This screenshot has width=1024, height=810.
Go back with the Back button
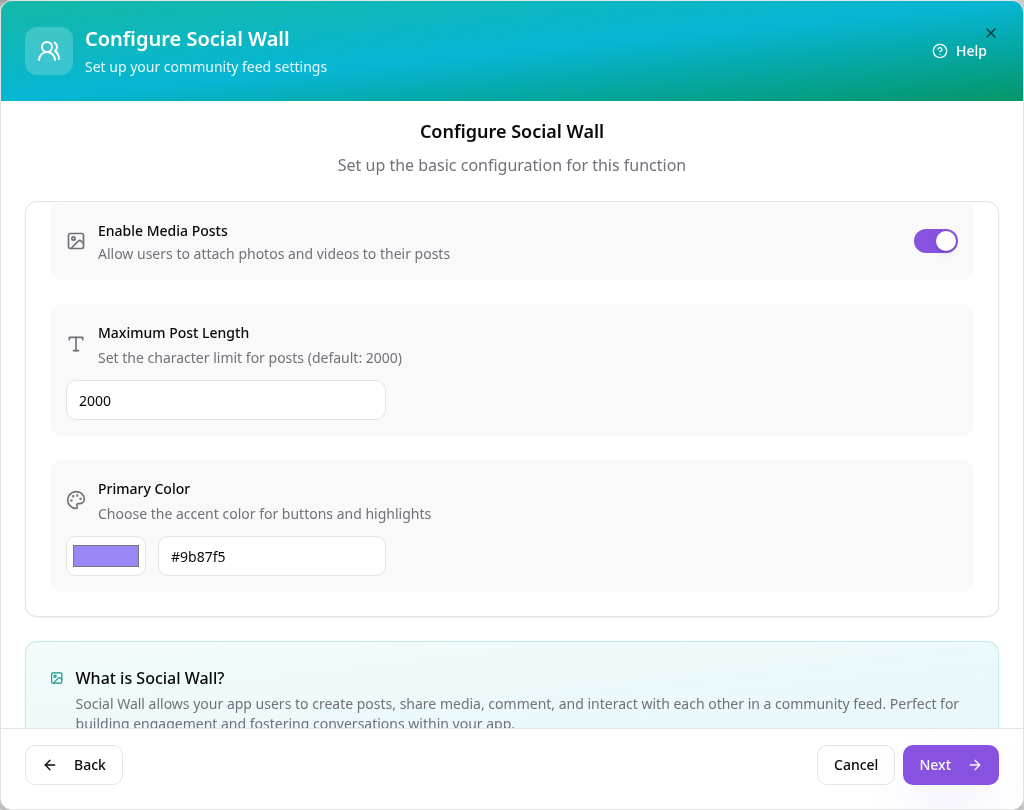[x=74, y=765]
